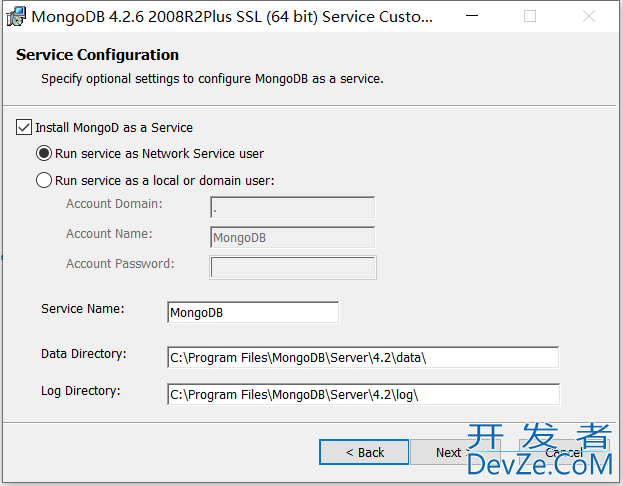Click the Log Directory: label
Screen dimensions: 623x486
(x=81, y=391)
